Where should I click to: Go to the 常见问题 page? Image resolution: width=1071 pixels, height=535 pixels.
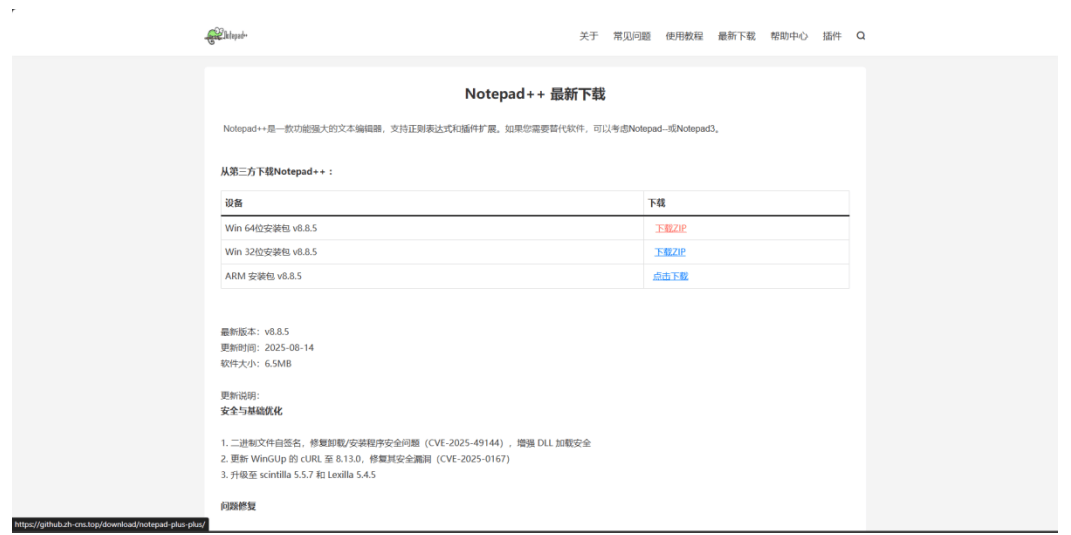coord(631,36)
